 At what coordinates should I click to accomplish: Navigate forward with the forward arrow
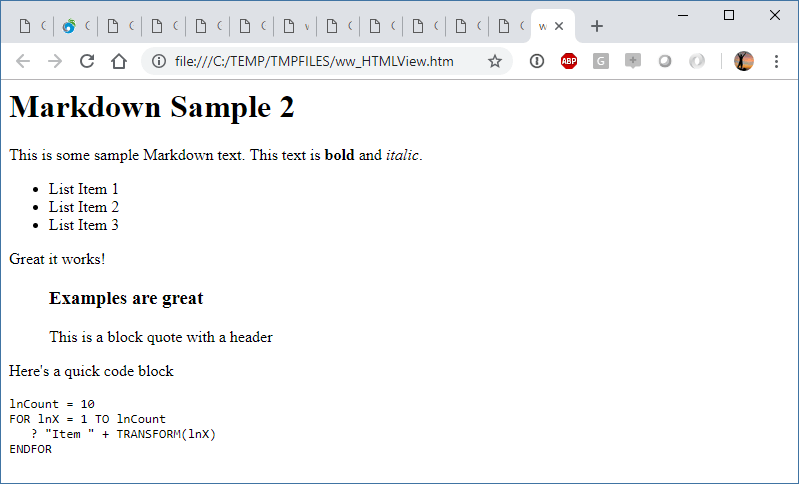(x=55, y=61)
